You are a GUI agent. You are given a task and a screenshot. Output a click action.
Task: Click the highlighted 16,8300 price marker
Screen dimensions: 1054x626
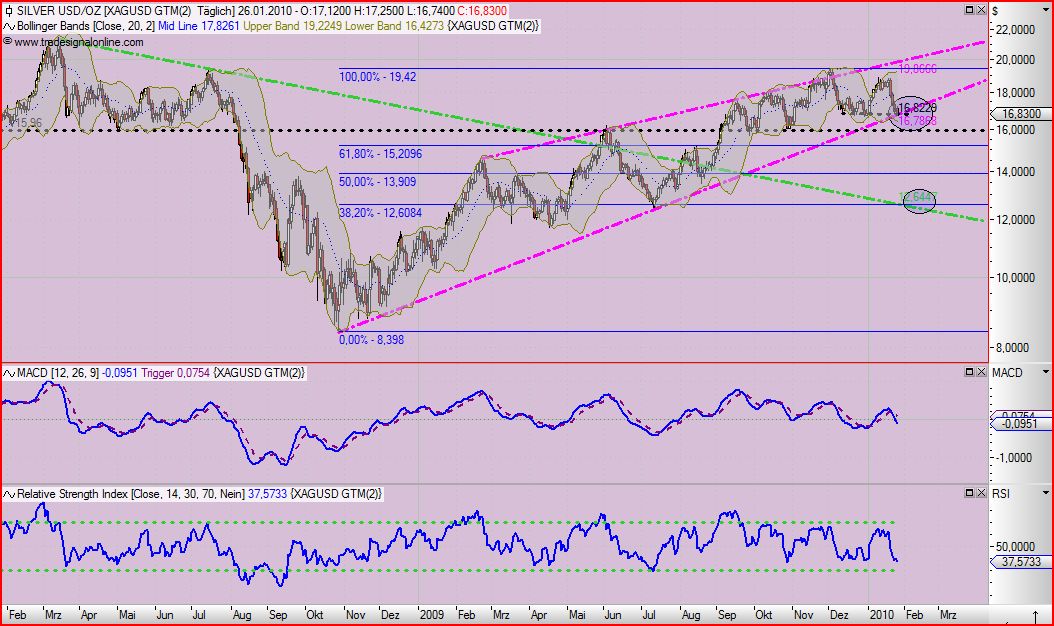point(1023,114)
